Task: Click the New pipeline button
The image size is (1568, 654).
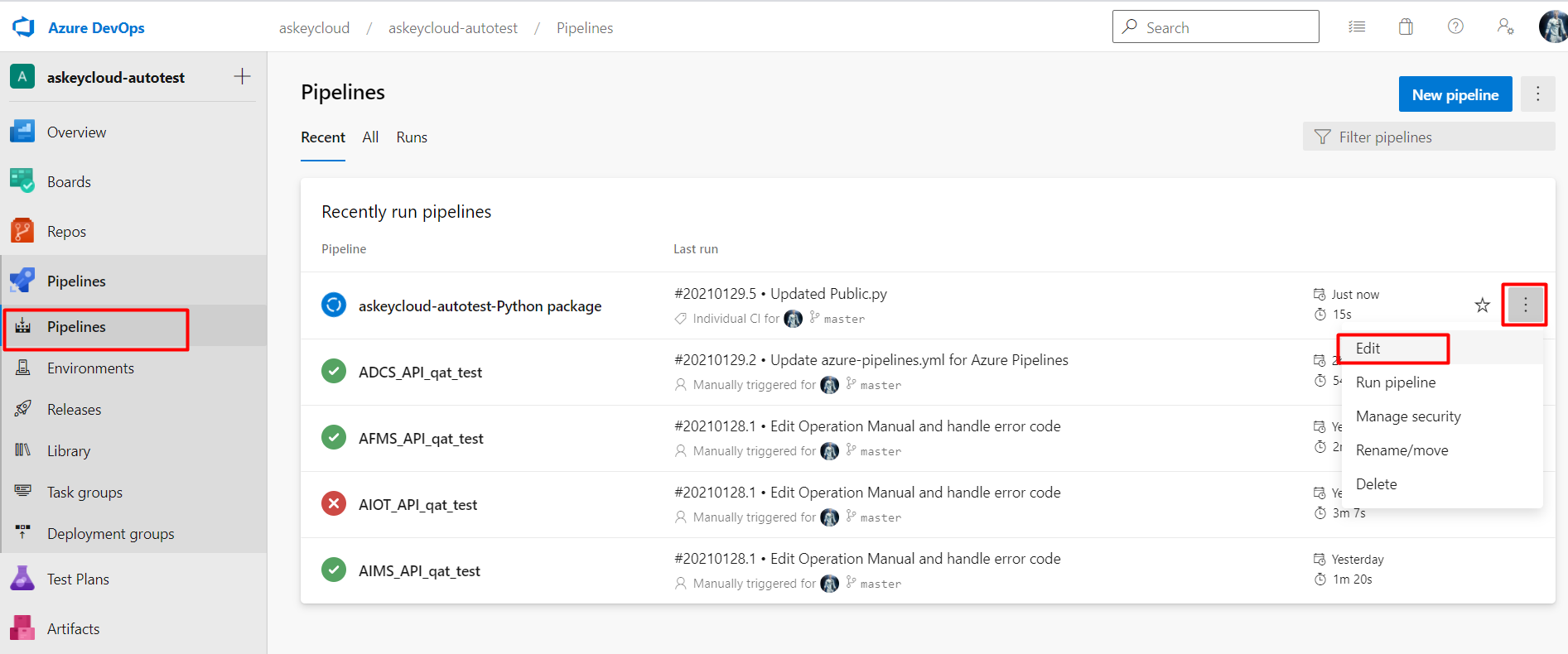Action: point(1455,94)
